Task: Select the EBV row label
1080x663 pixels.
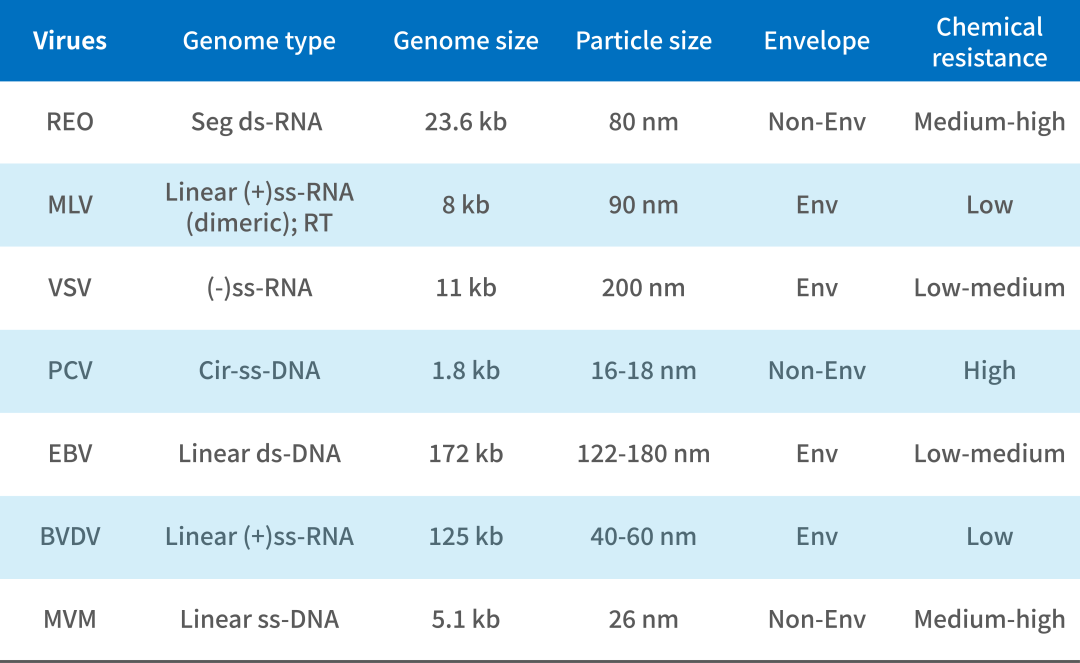Action: coord(70,454)
